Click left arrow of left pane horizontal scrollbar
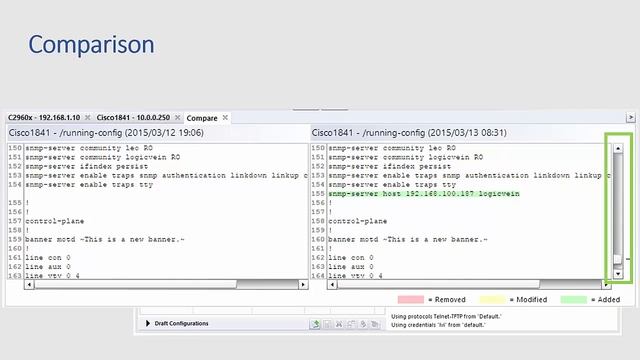 click(x=29, y=284)
